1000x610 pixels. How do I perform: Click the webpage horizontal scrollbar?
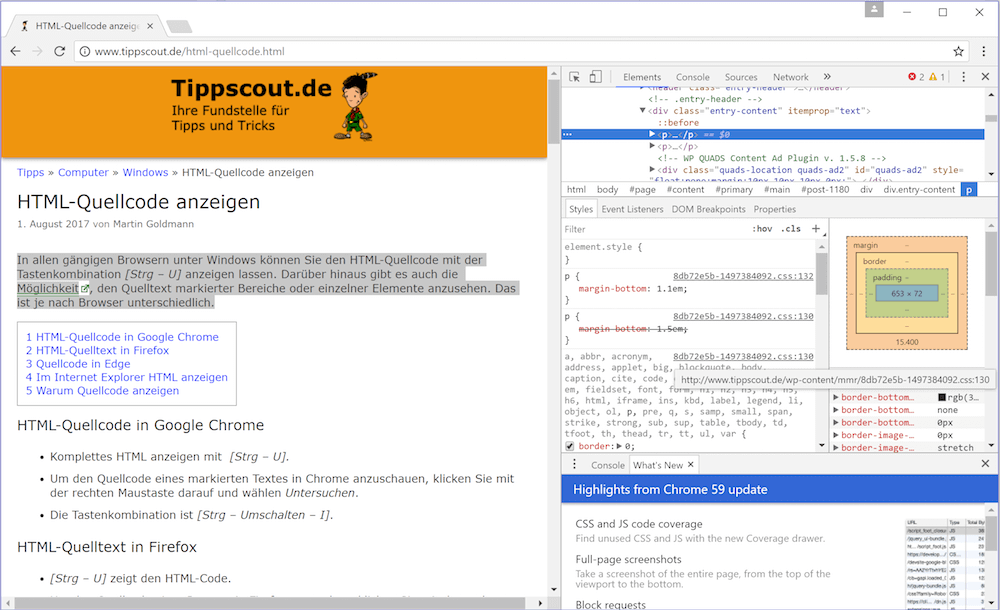point(270,603)
